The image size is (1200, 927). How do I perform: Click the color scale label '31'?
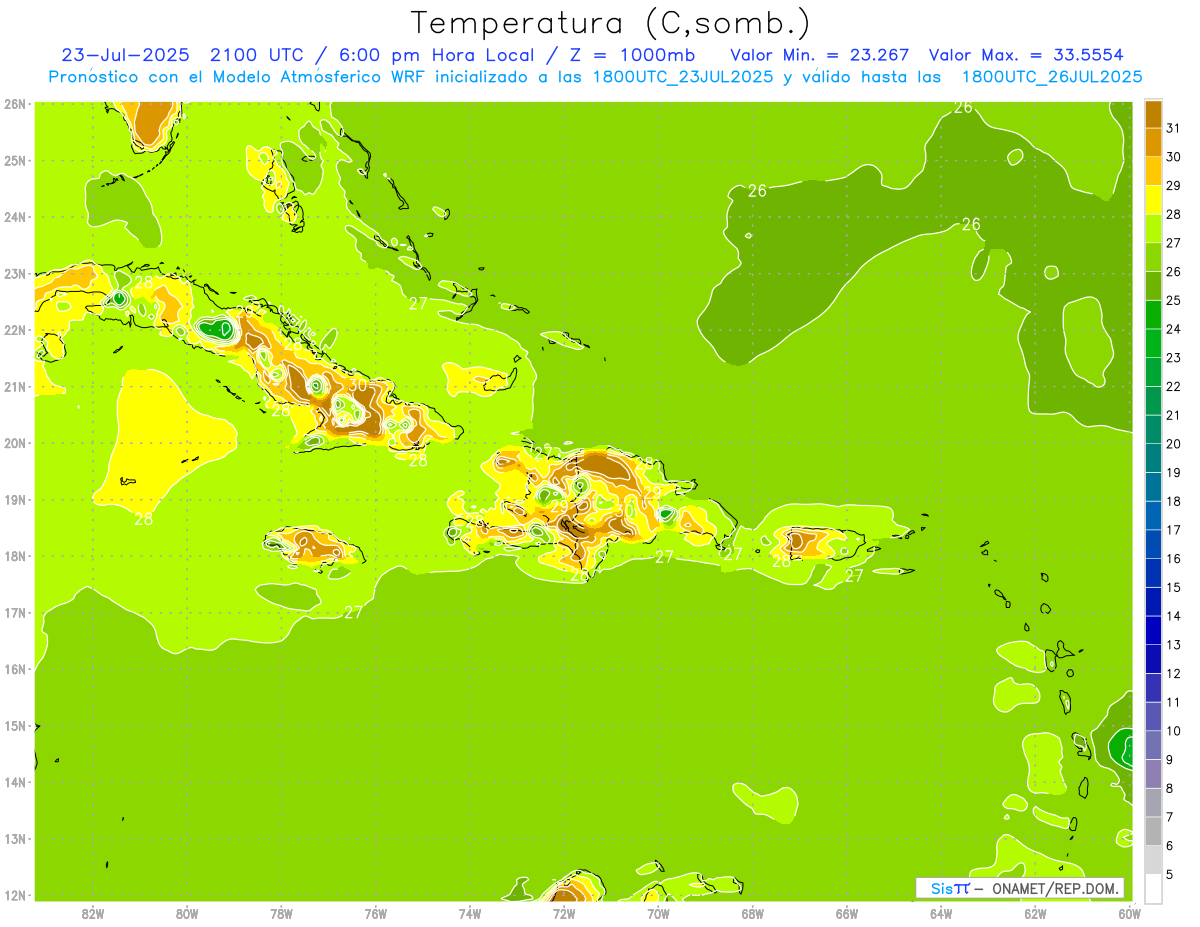coord(1174,128)
